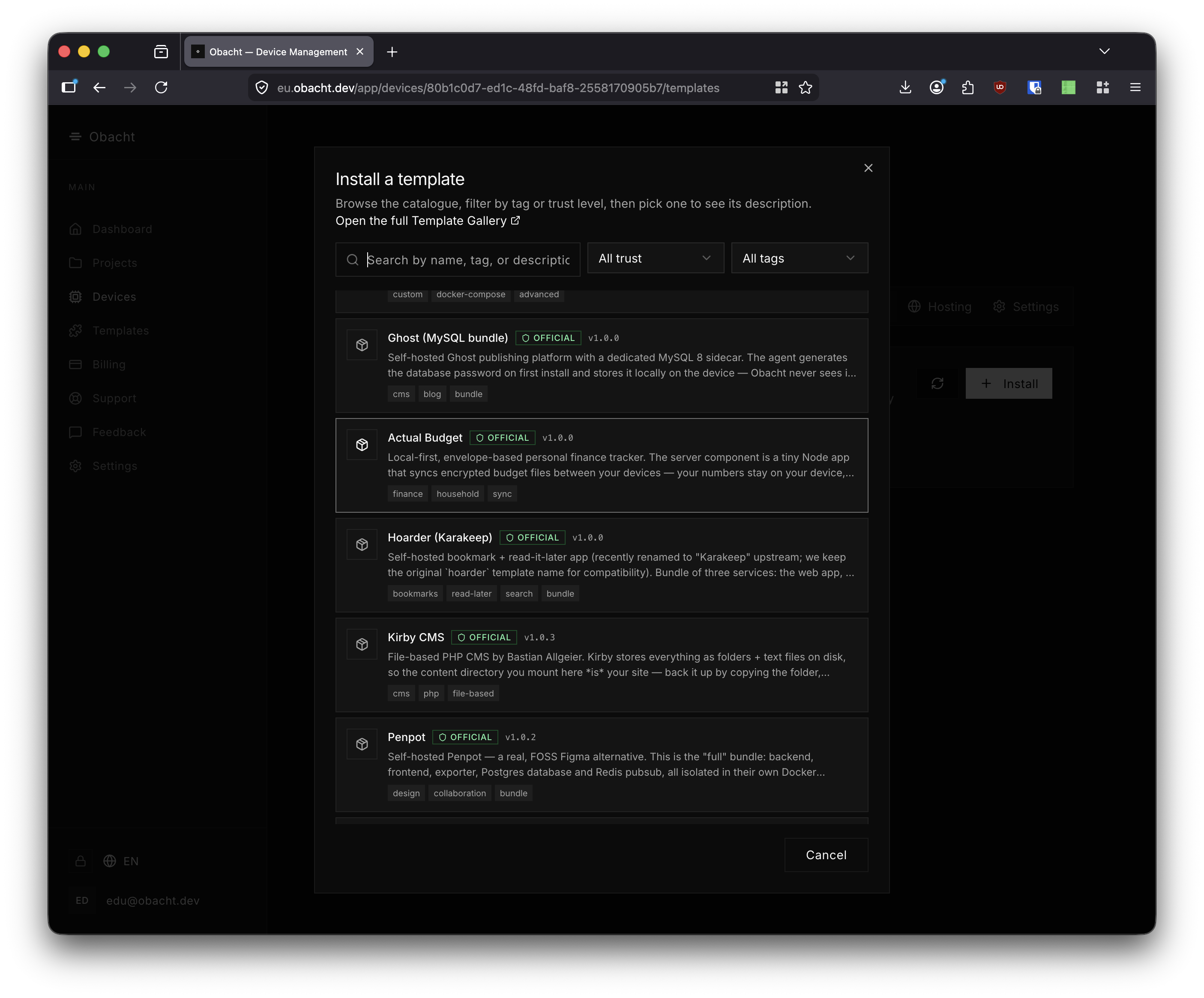Open Devices in the sidebar
This screenshot has height=998, width=1204.
103,296
